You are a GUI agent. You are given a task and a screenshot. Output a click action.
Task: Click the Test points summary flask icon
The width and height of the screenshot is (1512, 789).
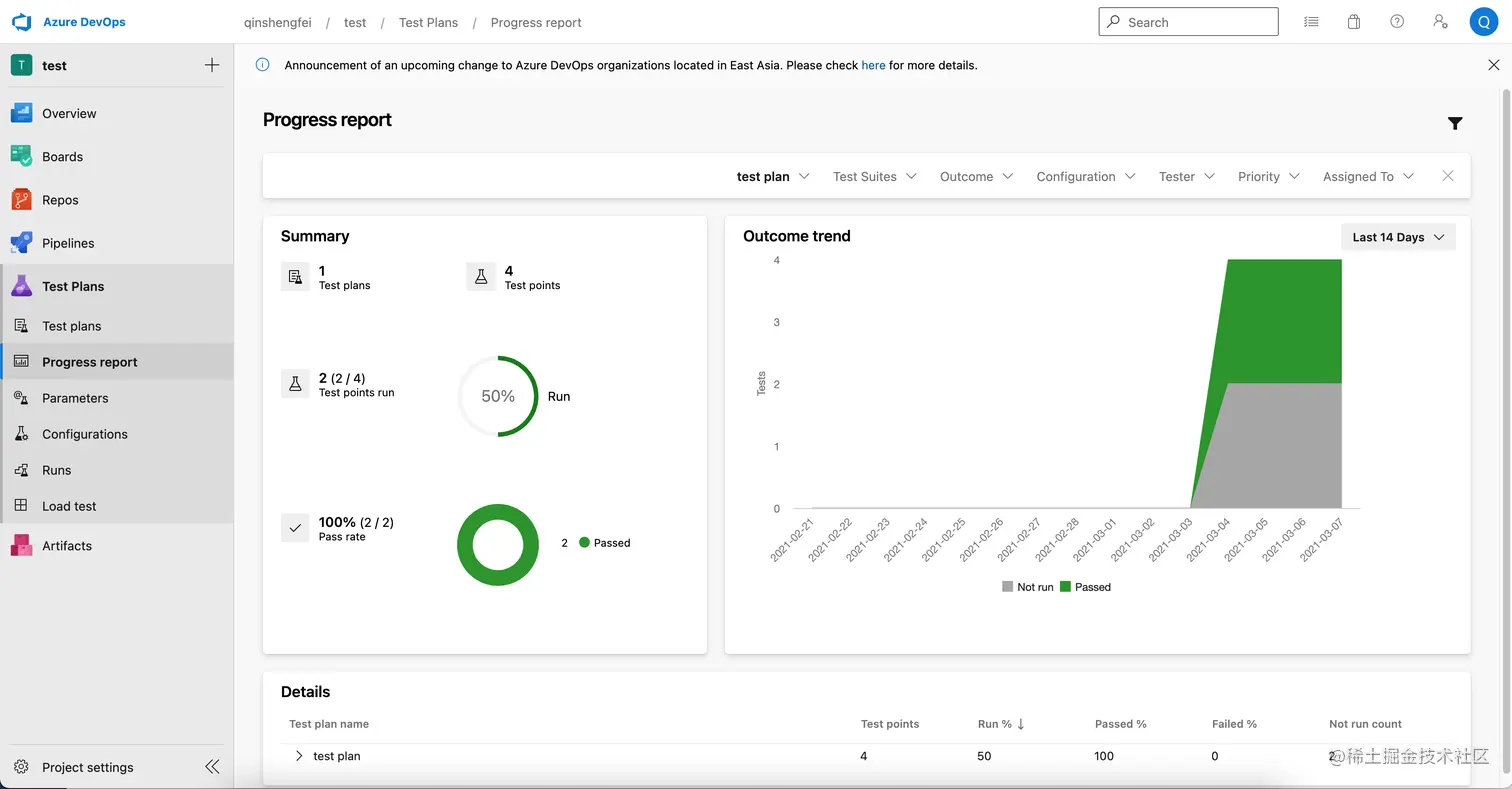[x=481, y=277]
